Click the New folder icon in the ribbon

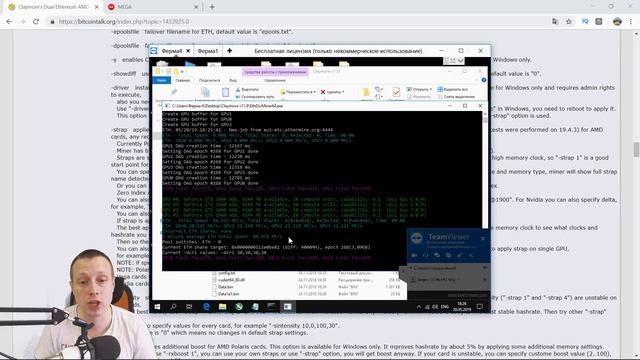coord(366,93)
